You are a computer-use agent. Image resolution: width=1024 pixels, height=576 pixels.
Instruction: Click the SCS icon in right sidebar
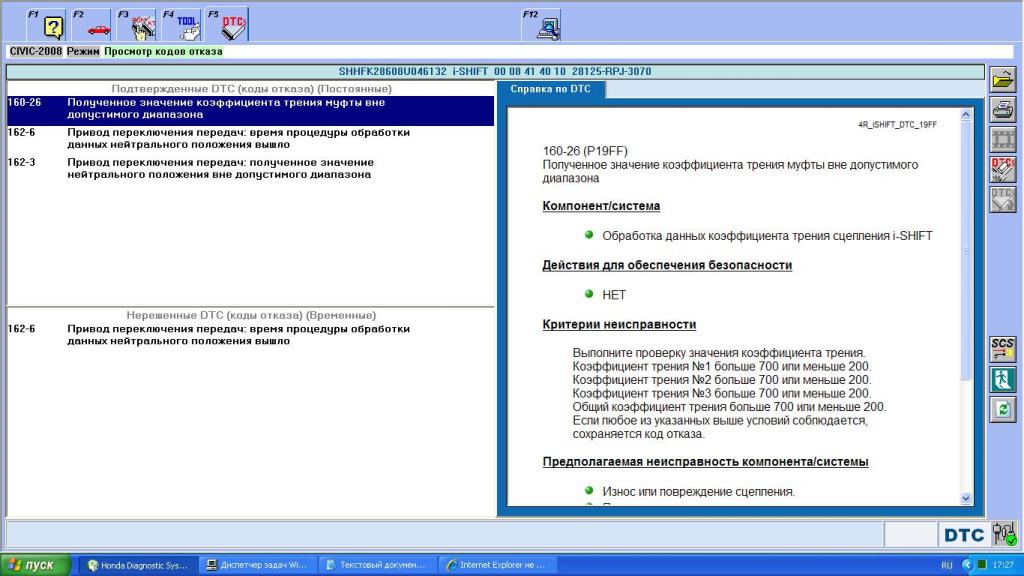(1002, 349)
